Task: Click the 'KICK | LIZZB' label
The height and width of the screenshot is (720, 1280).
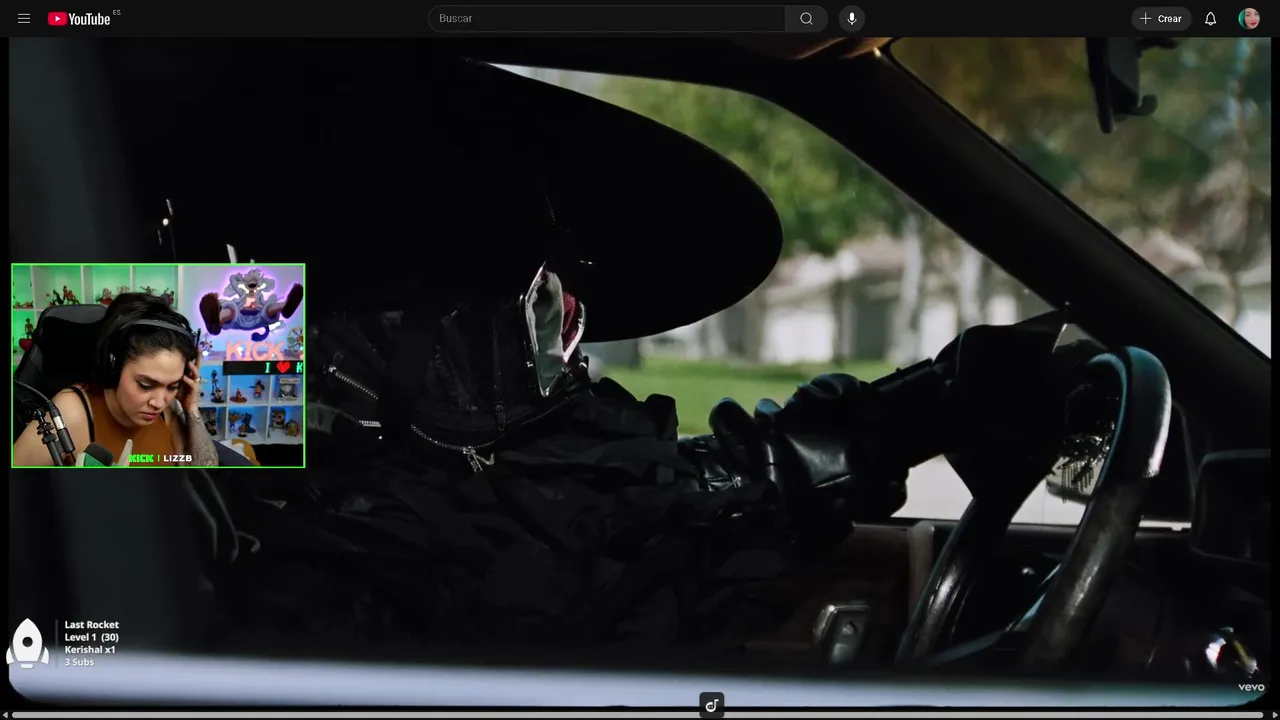Action: click(x=160, y=458)
